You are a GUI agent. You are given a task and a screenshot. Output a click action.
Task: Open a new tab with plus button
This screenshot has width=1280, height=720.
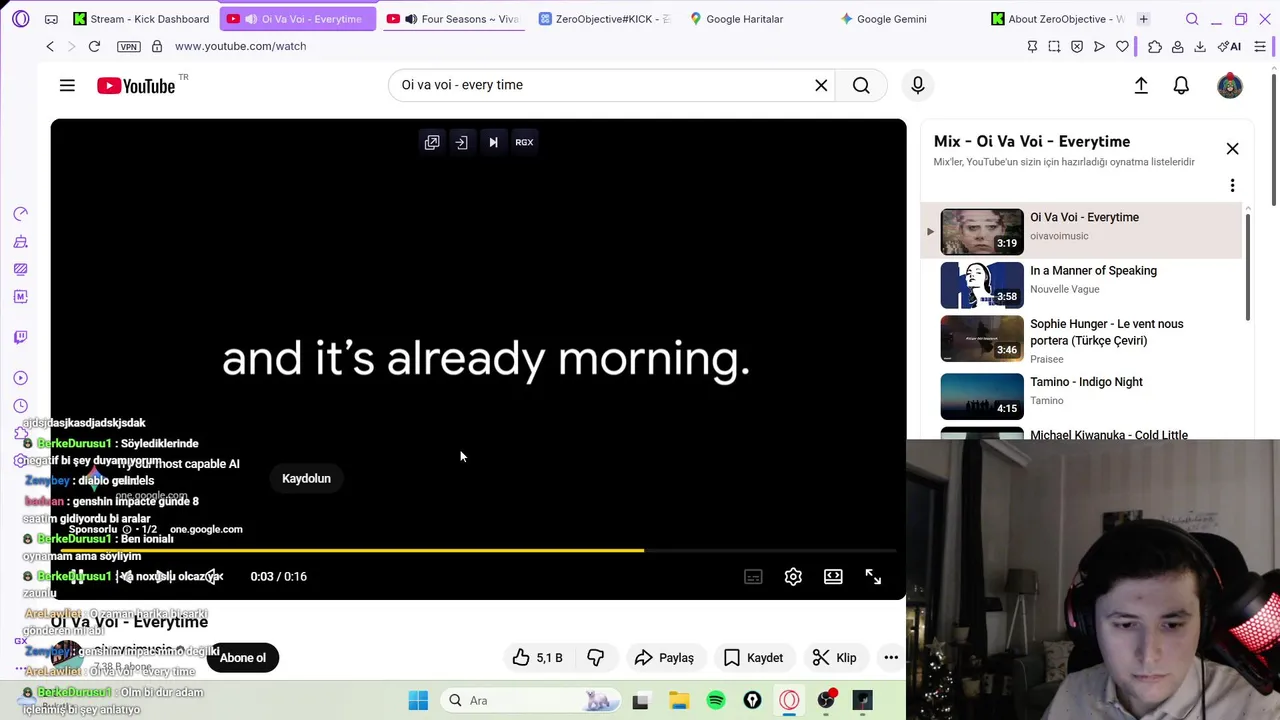[x=1143, y=19]
